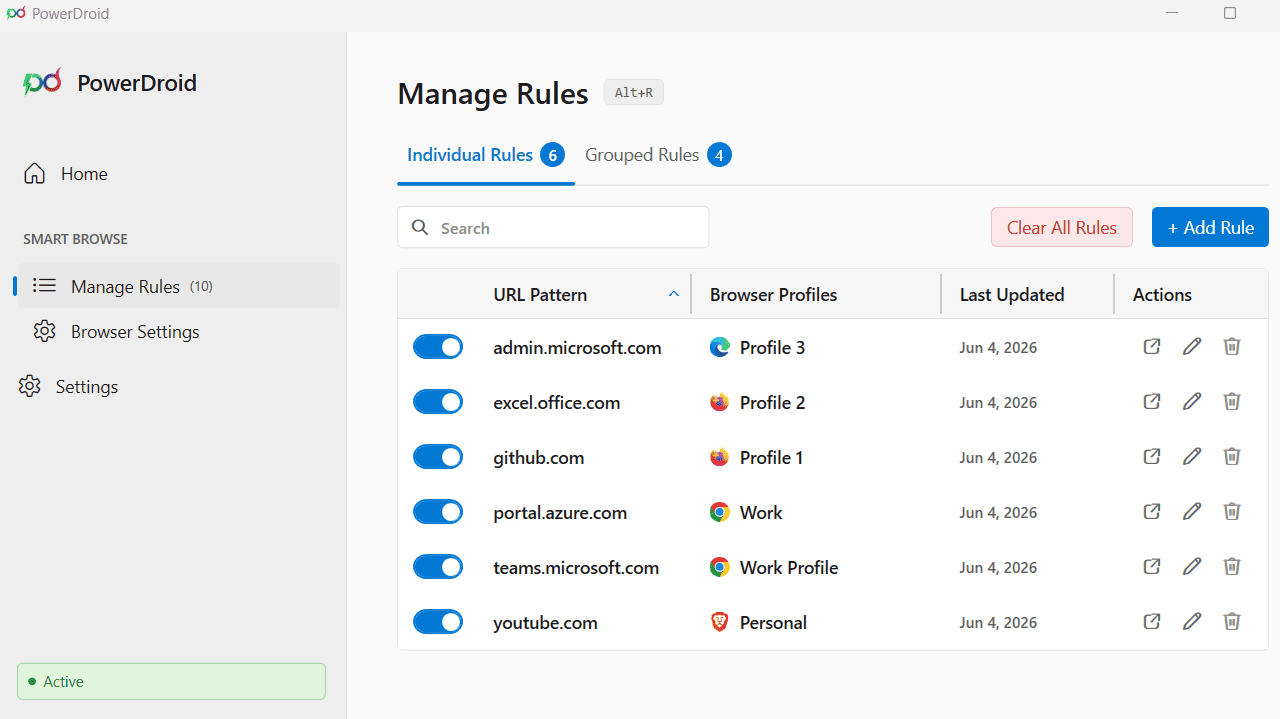Image resolution: width=1280 pixels, height=719 pixels.
Task: Edit the youtube.com rule
Action: 1192,622
